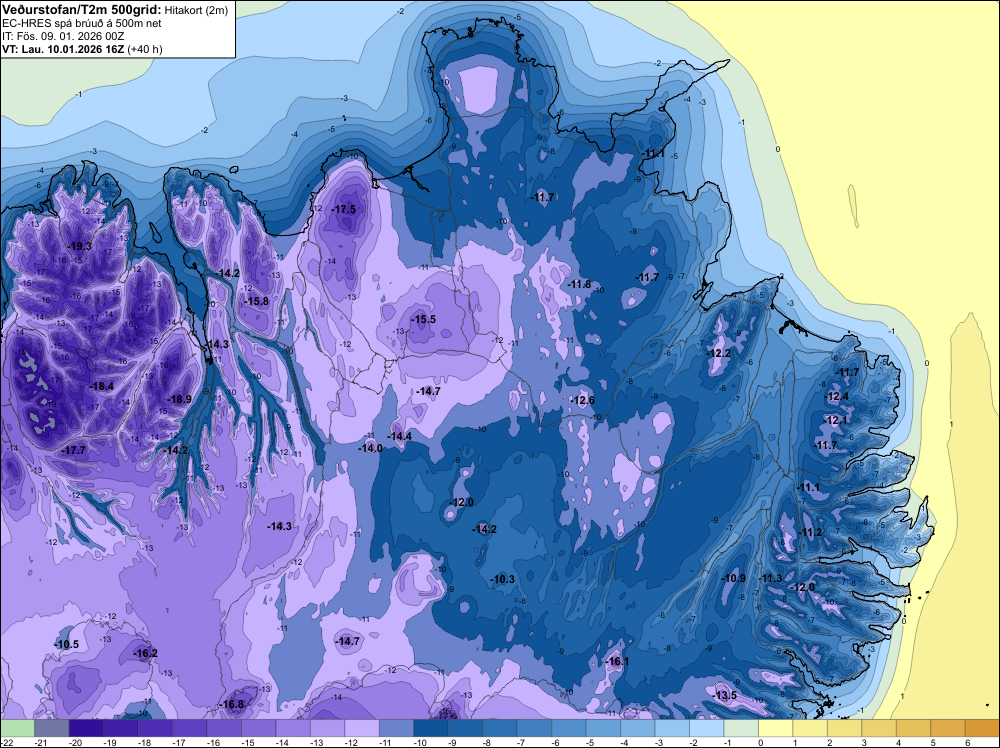
Task: Click the -14.0 temperature value
Action: click(x=370, y=448)
